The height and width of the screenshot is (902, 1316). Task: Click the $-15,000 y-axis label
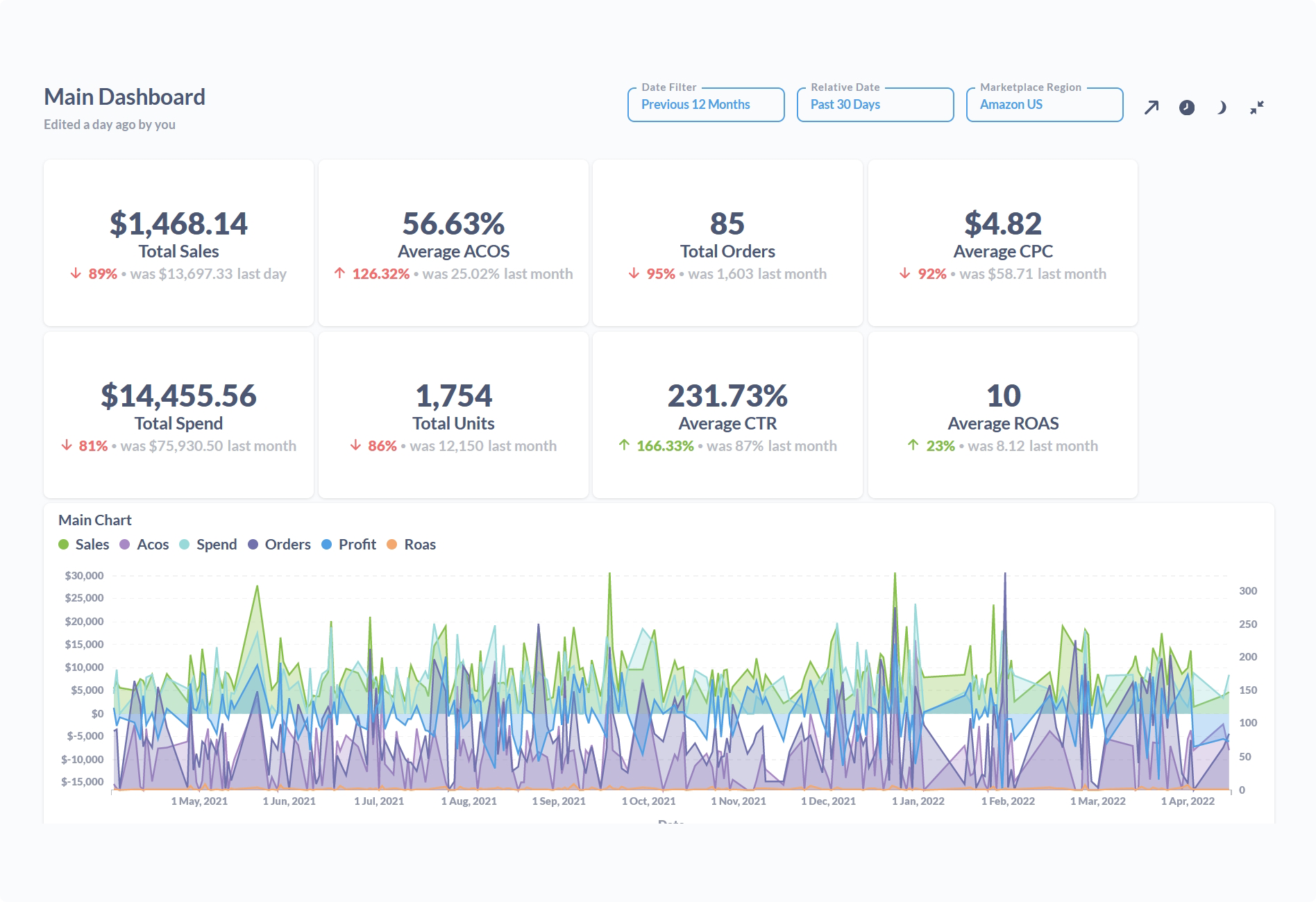click(83, 782)
